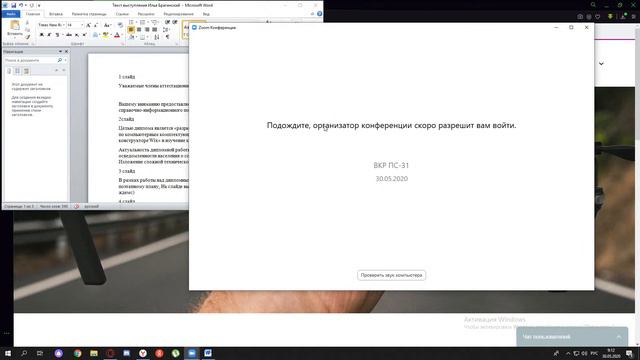
Task: Open the Разметка страницы ribbon tab
Action: click(x=89, y=14)
